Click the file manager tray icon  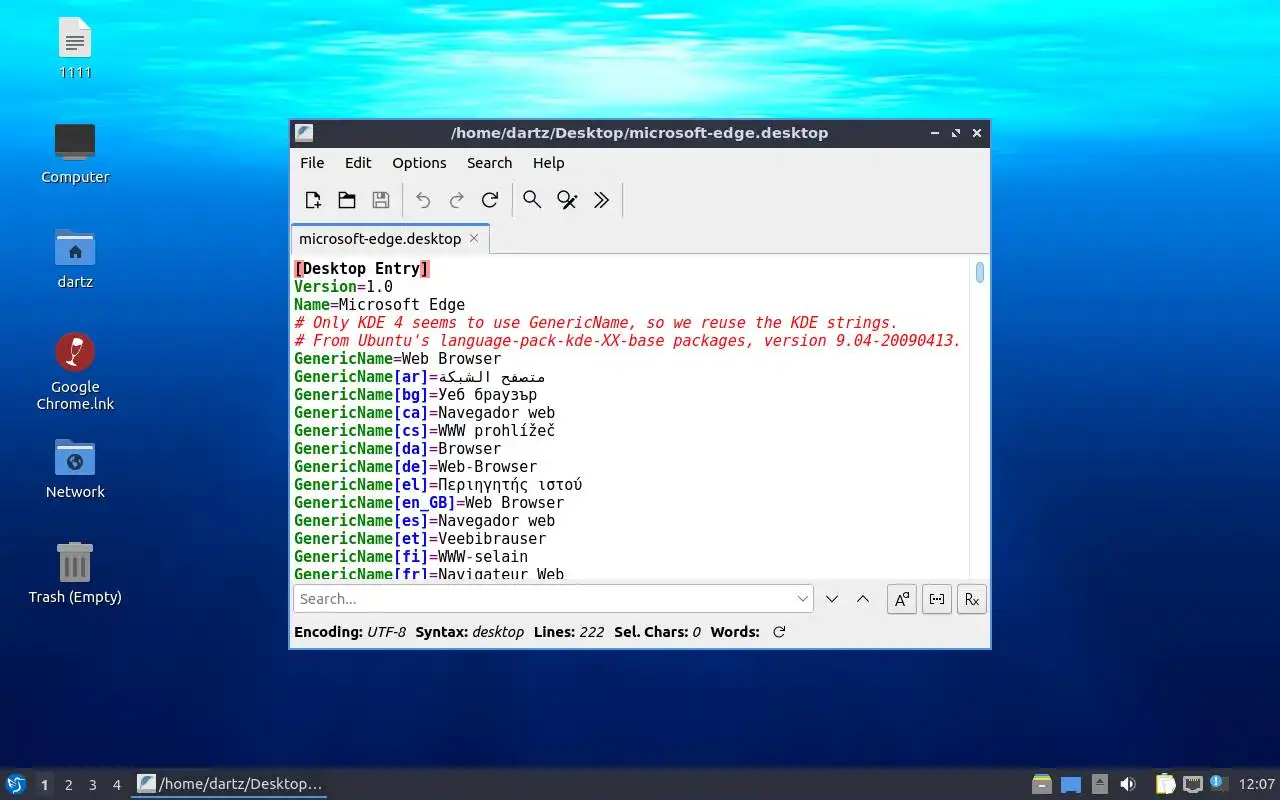1042,784
